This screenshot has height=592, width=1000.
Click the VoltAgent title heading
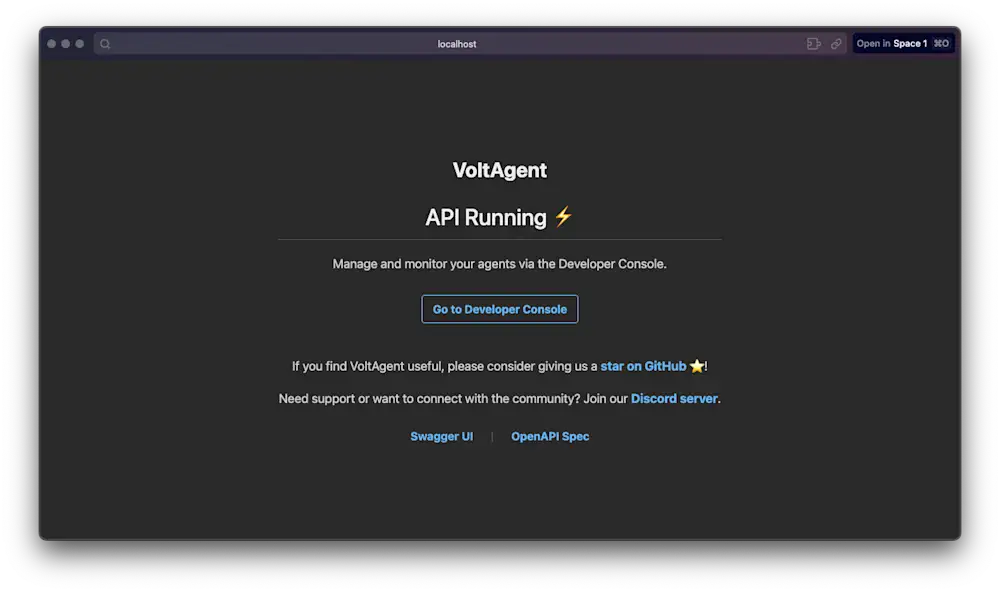point(499,170)
